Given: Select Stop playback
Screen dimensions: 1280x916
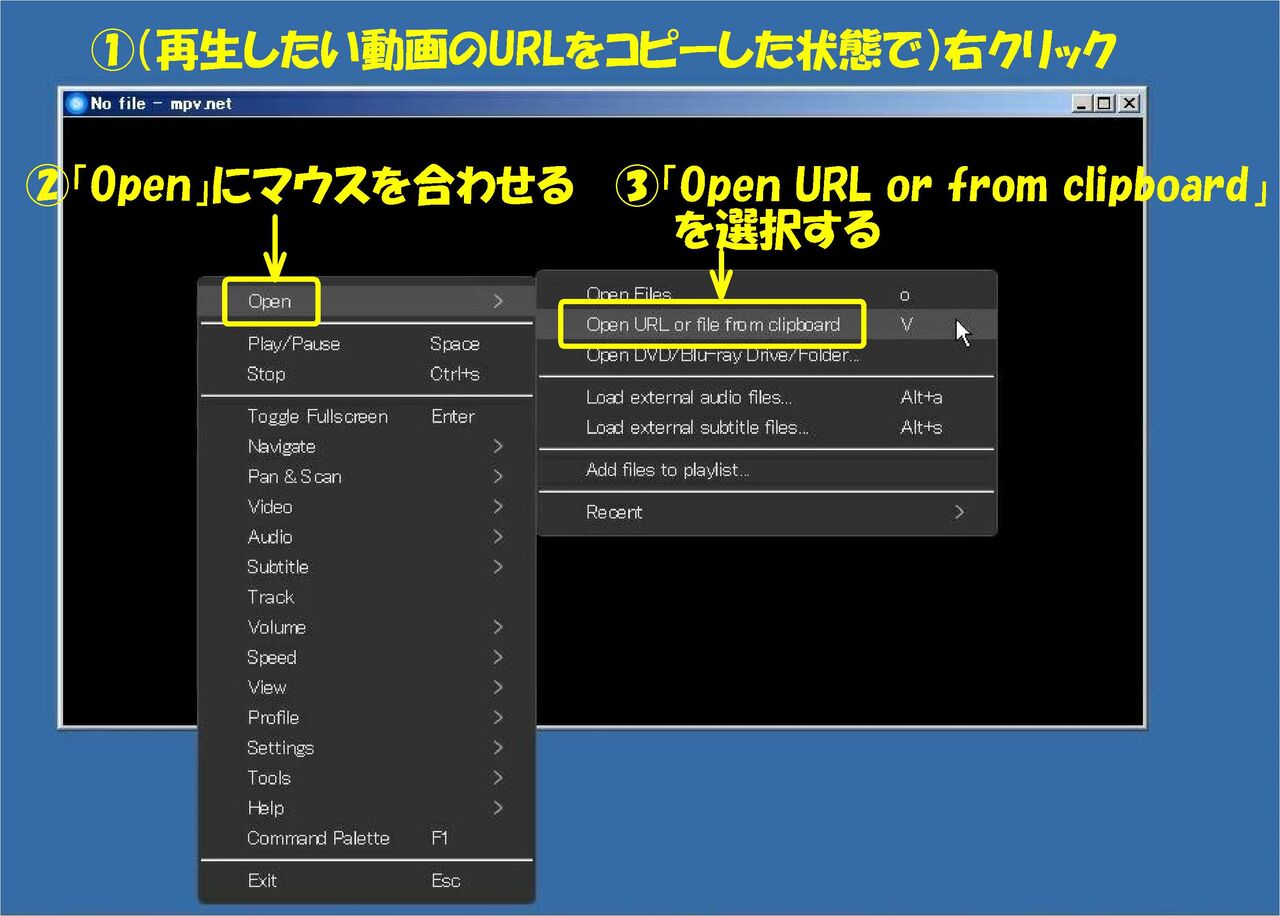Looking at the screenshot, I should [x=264, y=374].
